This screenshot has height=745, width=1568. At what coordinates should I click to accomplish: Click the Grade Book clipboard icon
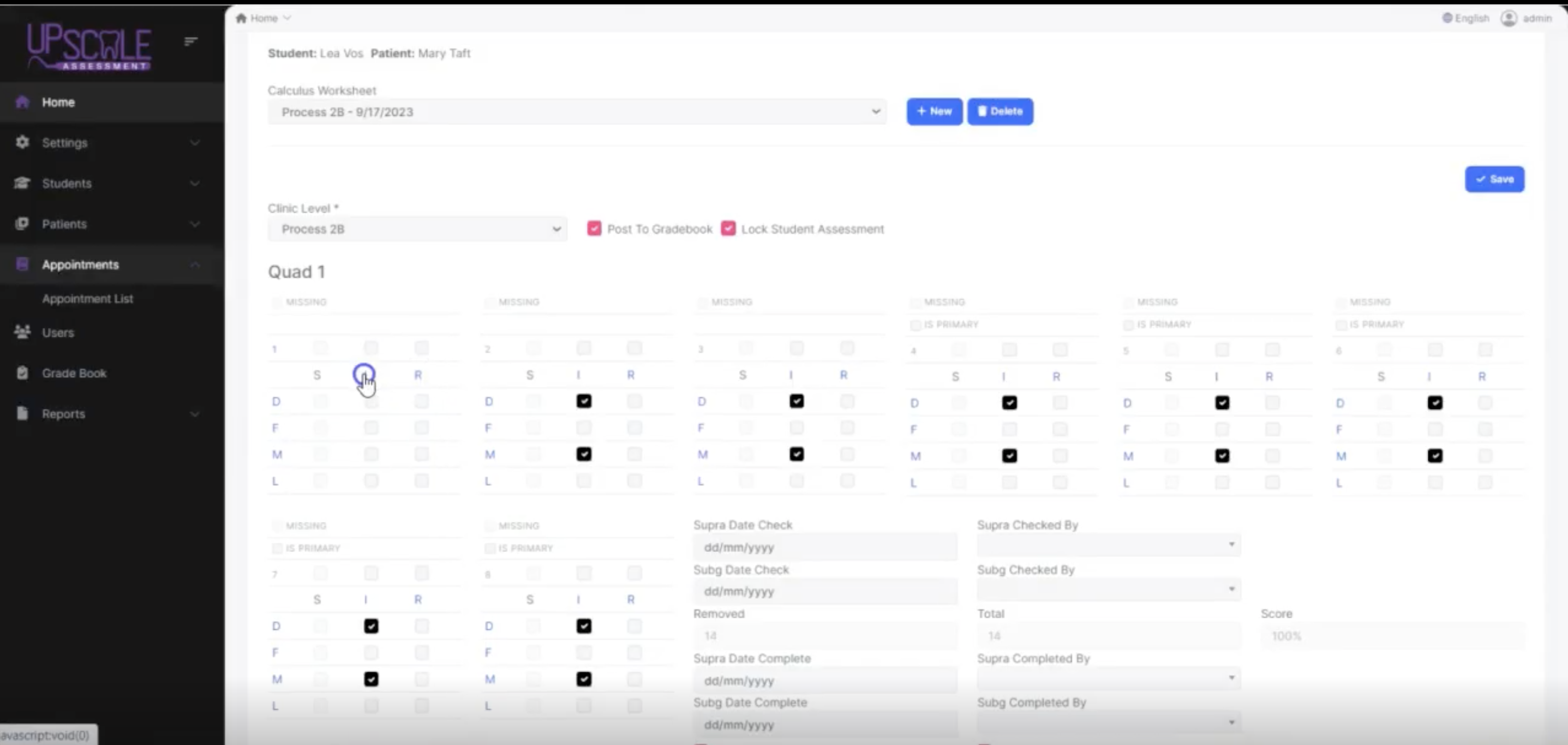(22, 373)
